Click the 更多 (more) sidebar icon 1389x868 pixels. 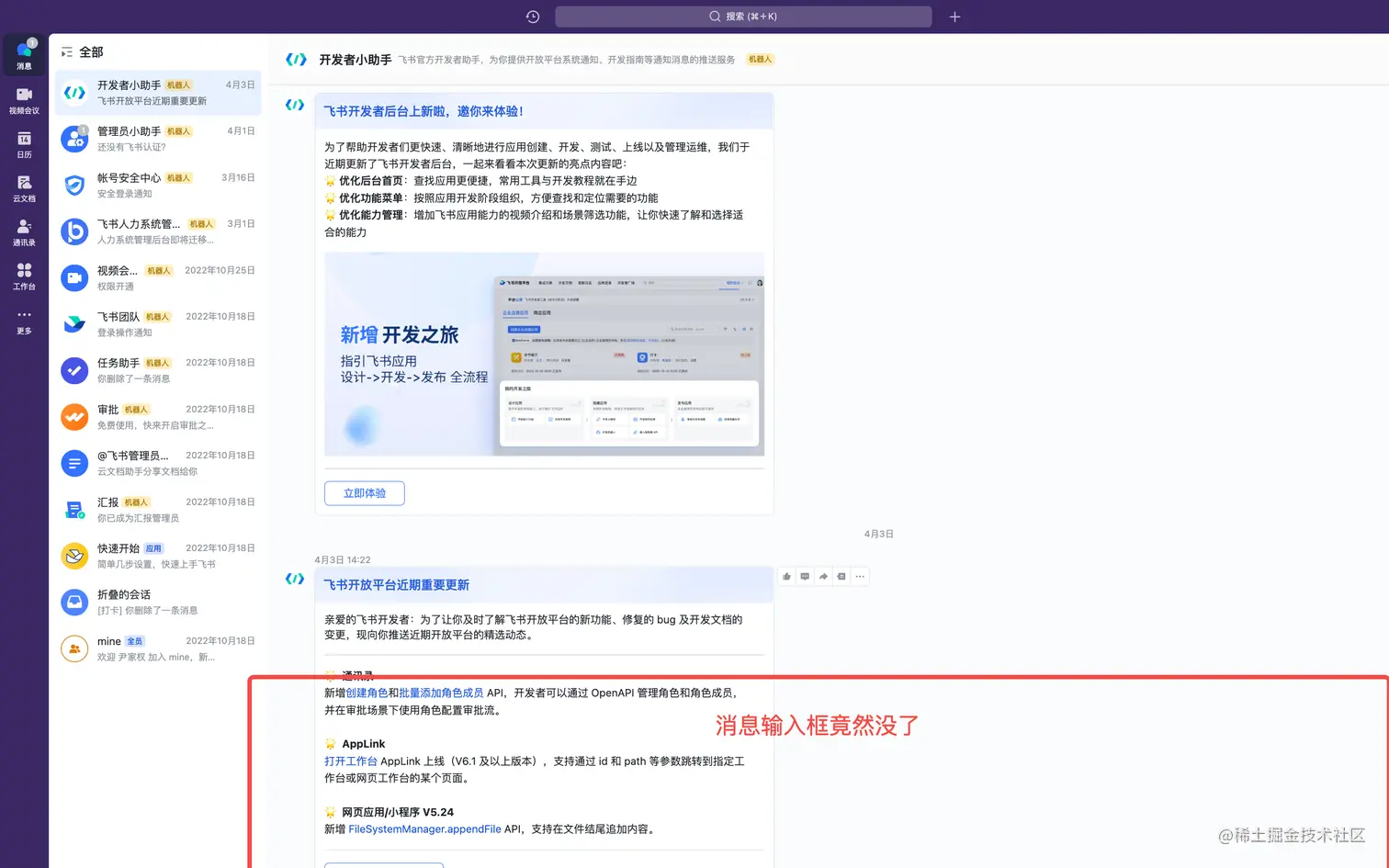24,321
